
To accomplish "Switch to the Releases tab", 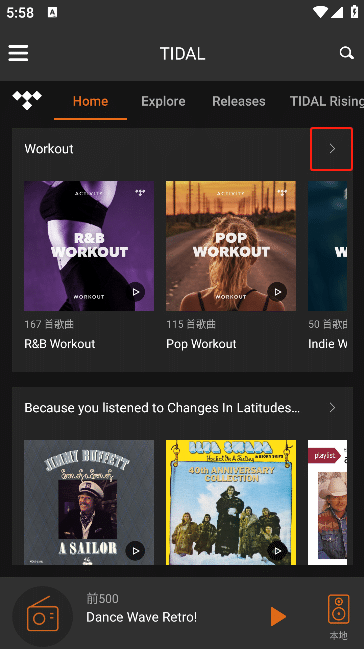I will tap(239, 101).
